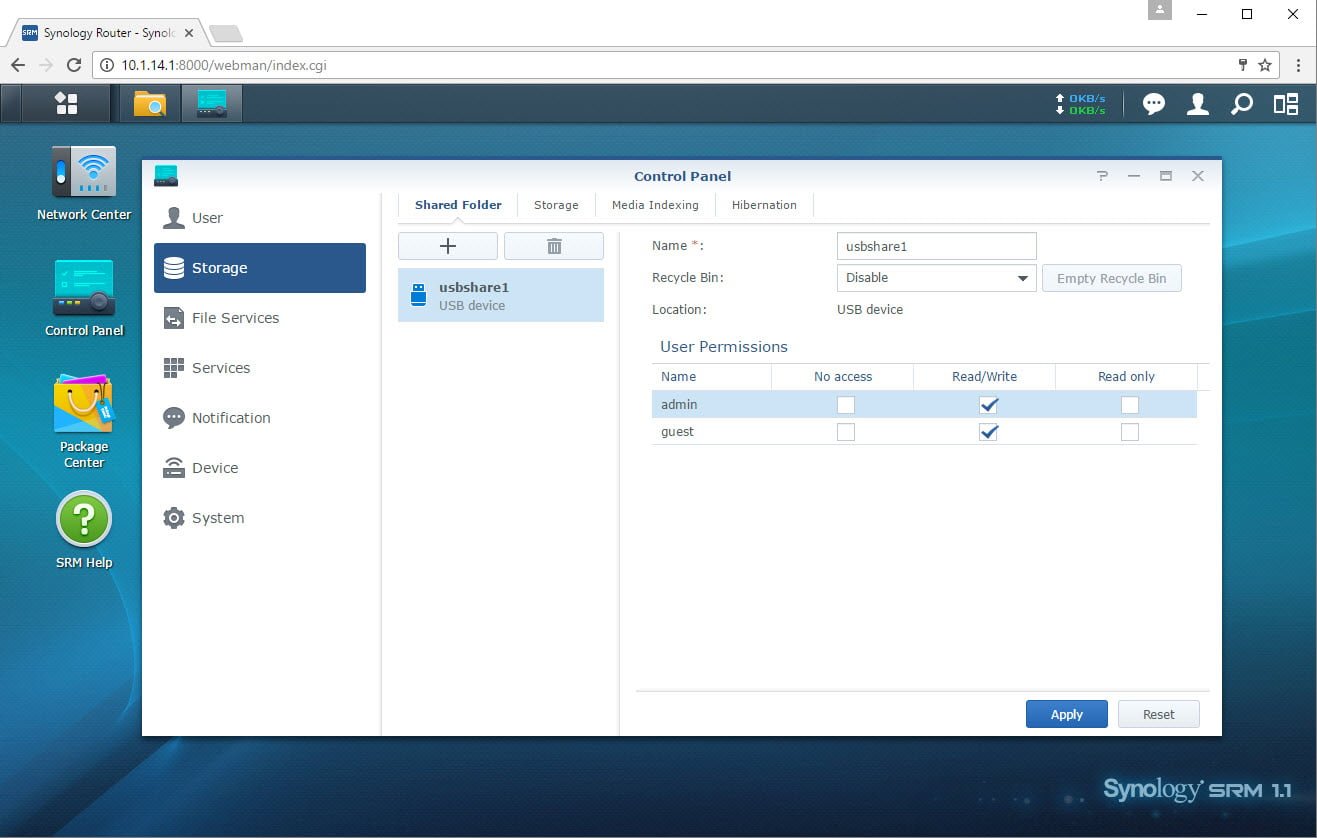This screenshot has height=838, width=1317.
Task: Open File Station from the taskbar
Action: (x=150, y=103)
